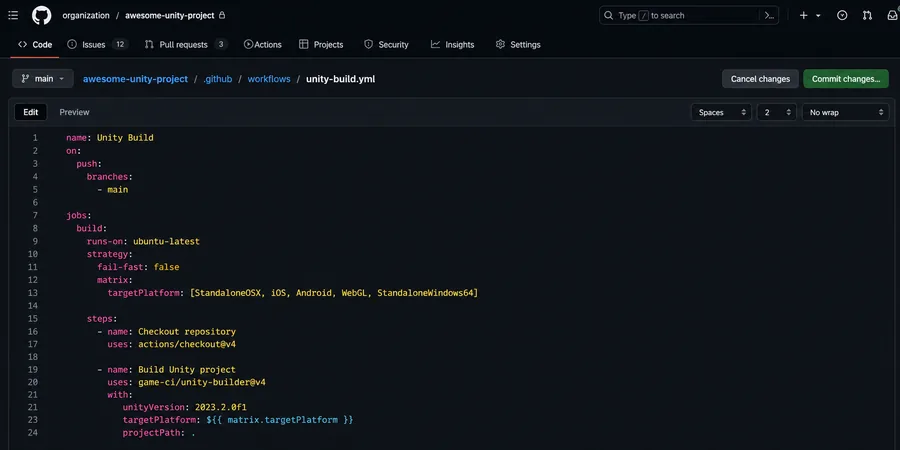Open the Insights tab
This screenshot has width=900, height=450.
tap(452, 44)
